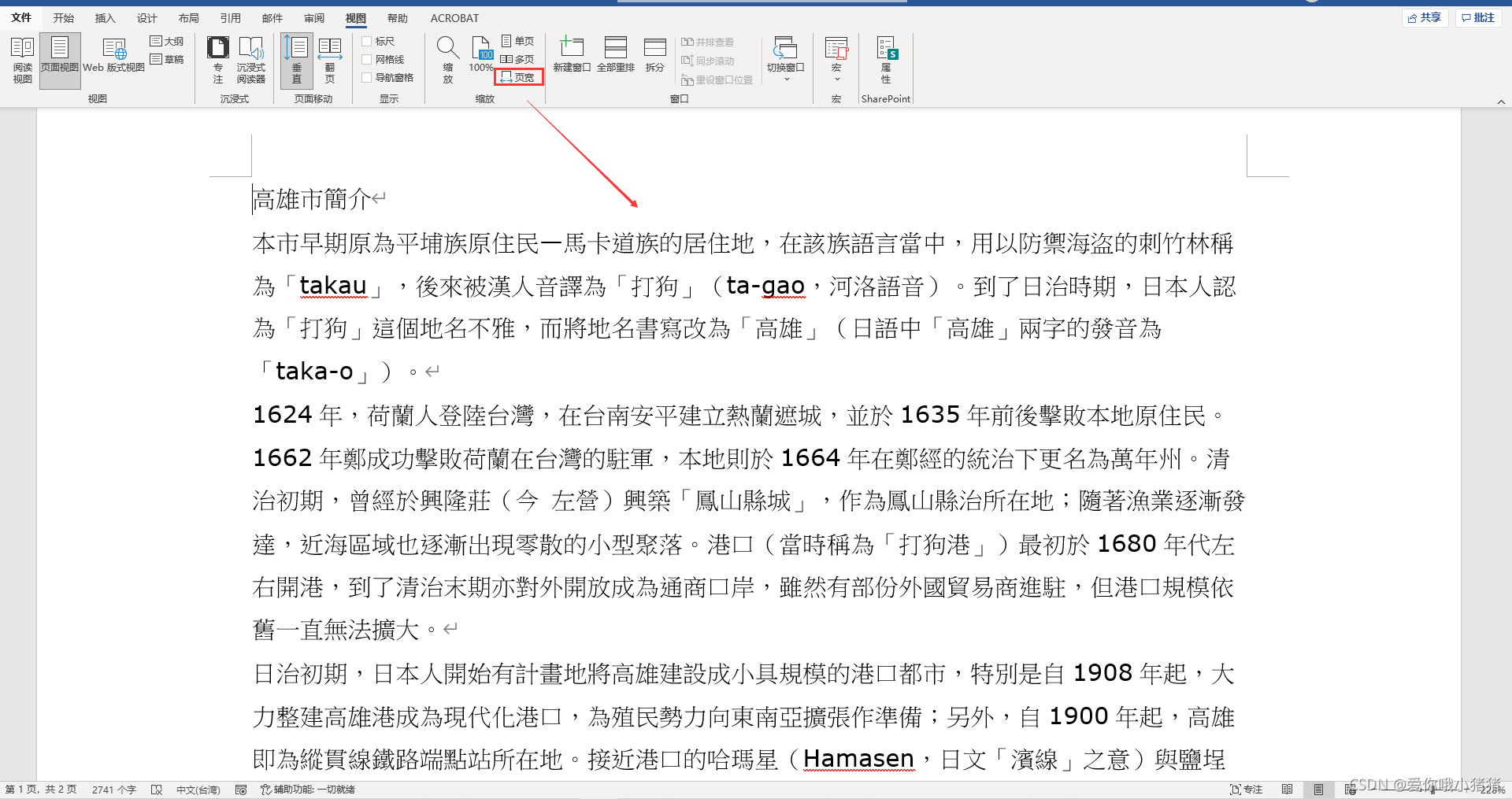Click Reset window position (重设窗口位置)
This screenshot has width=1512, height=799.
pyautogui.click(x=717, y=80)
